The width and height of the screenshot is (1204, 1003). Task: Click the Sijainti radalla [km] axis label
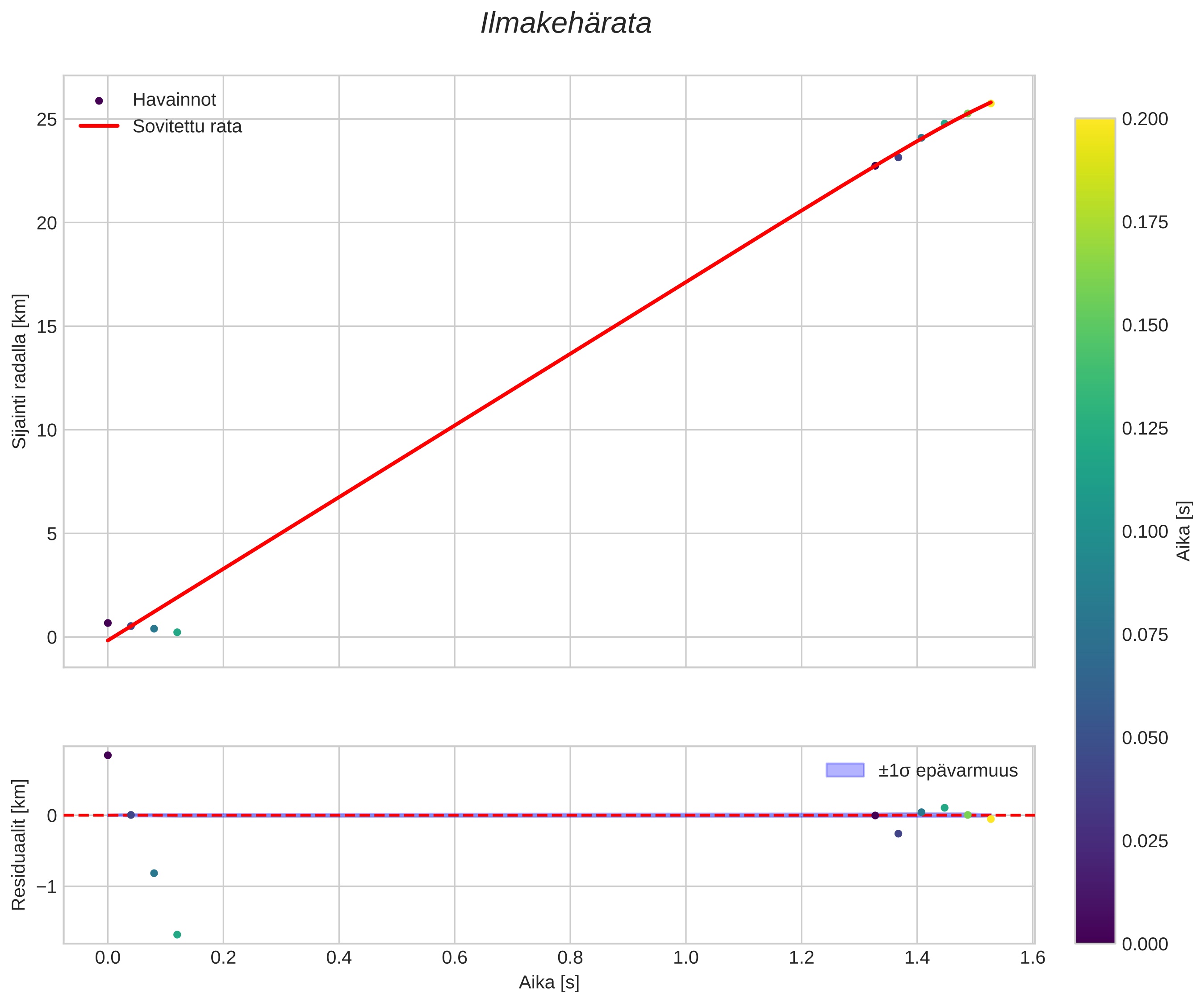click(x=20, y=371)
